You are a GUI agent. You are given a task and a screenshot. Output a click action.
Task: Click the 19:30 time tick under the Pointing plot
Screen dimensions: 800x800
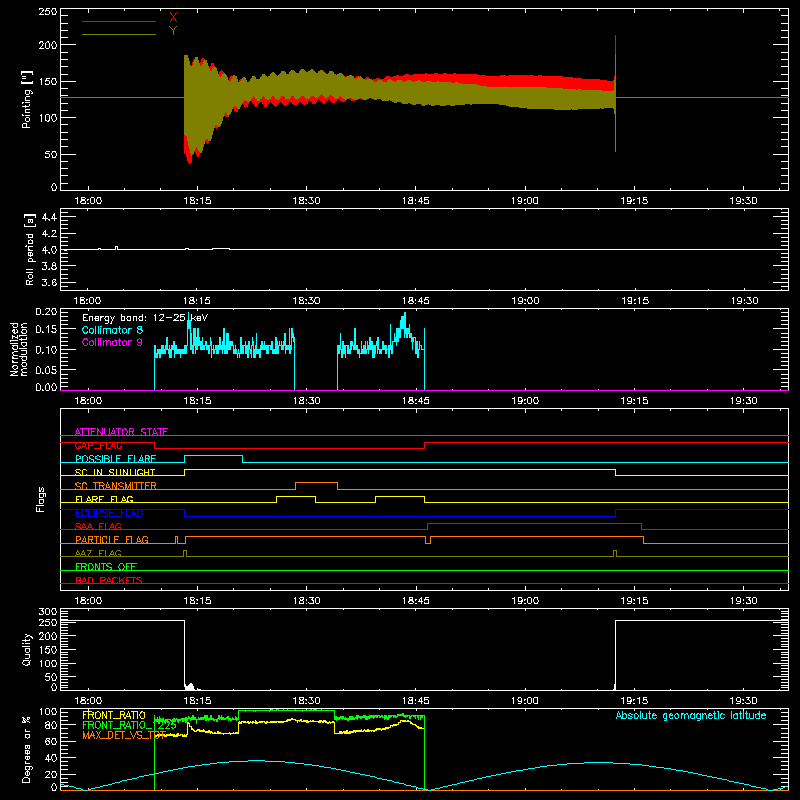click(x=743, y=201)
